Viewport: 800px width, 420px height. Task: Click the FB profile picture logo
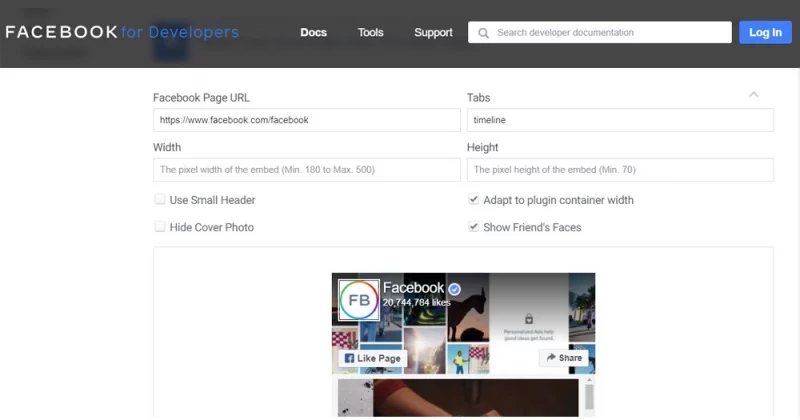click(x=360, y=300)
